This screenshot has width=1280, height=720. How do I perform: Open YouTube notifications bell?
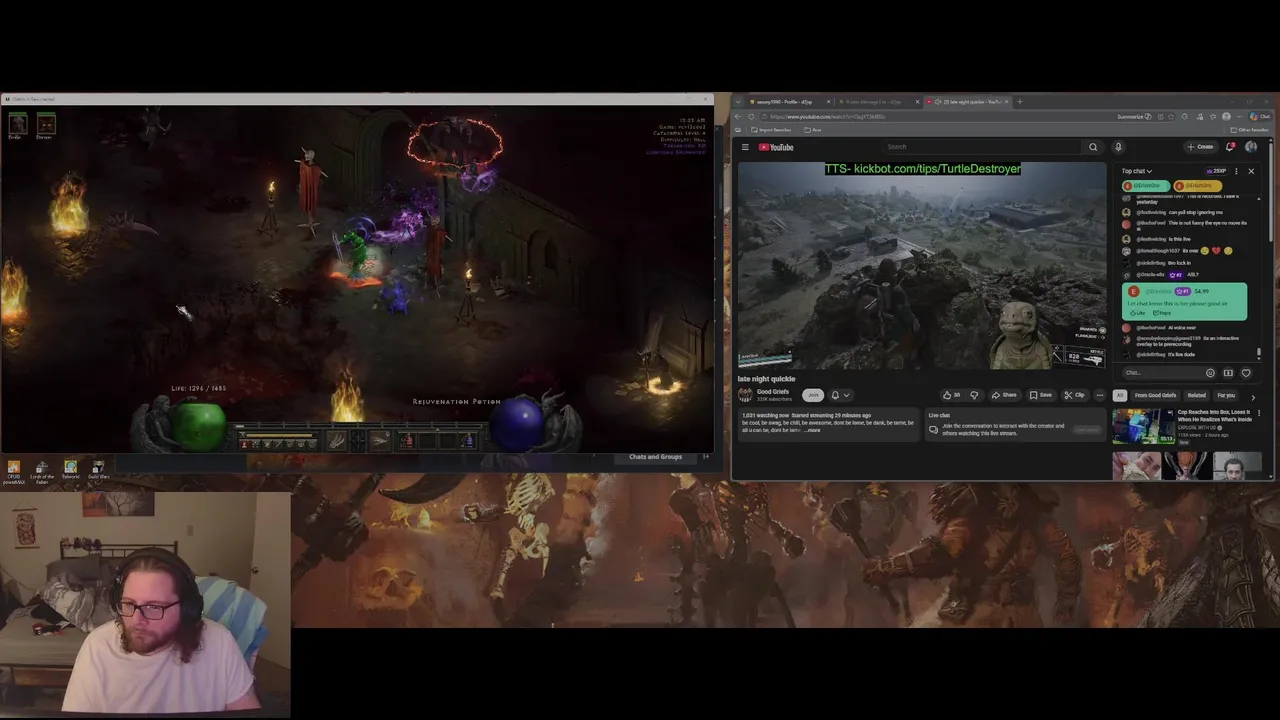tap(1230, 147)
